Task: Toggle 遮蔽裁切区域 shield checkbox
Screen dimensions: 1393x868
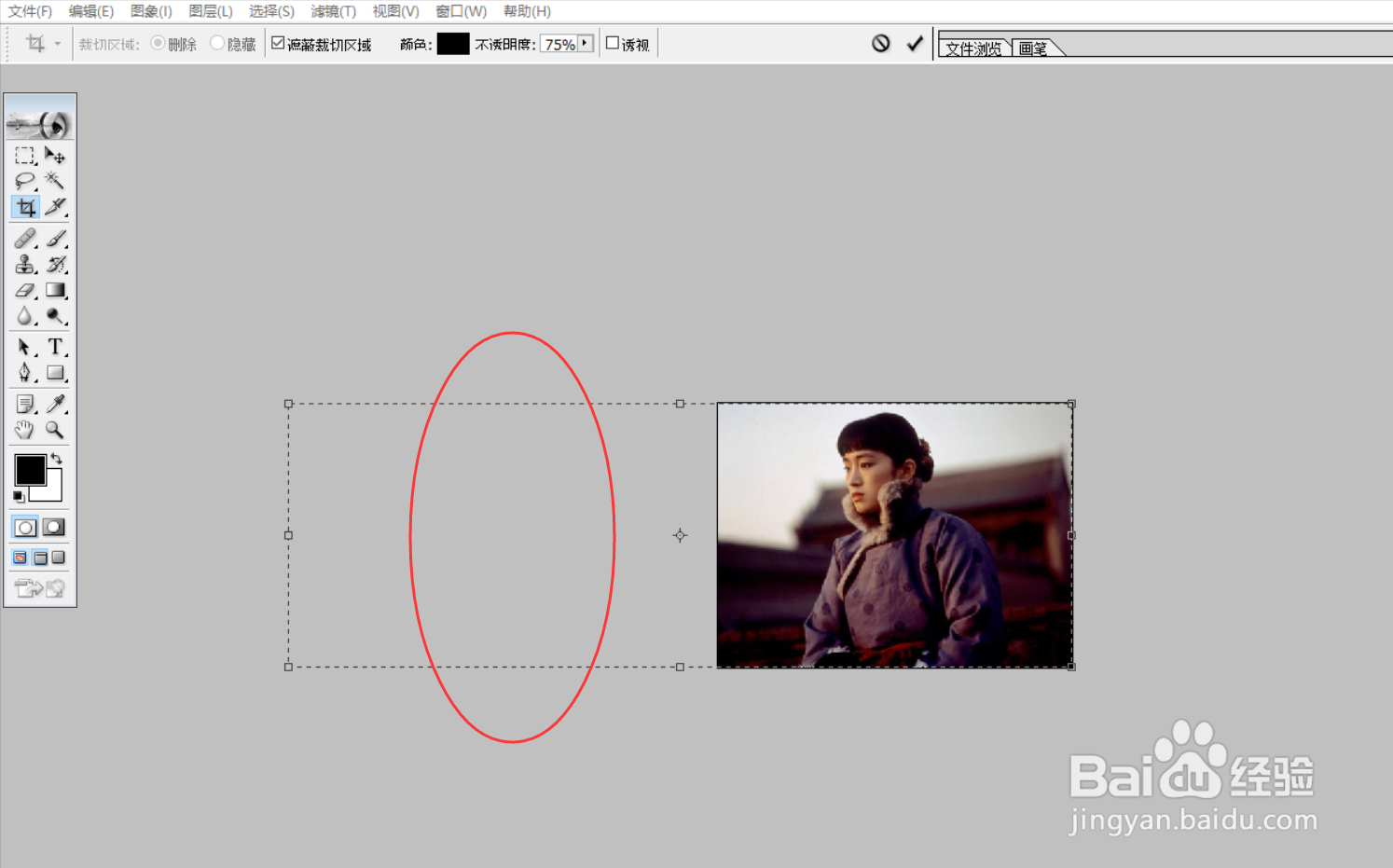Action: 278,43
